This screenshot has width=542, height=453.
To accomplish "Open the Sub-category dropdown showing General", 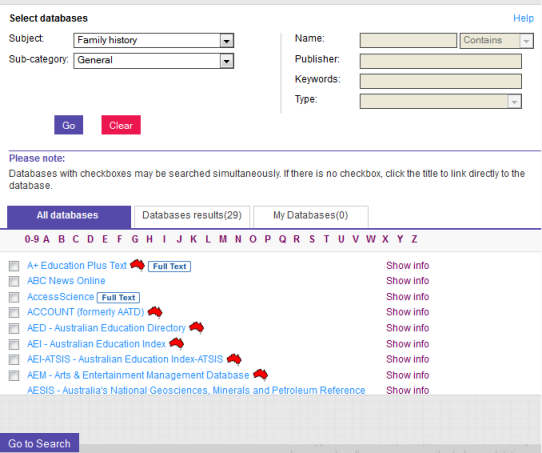I will [154, 61].
